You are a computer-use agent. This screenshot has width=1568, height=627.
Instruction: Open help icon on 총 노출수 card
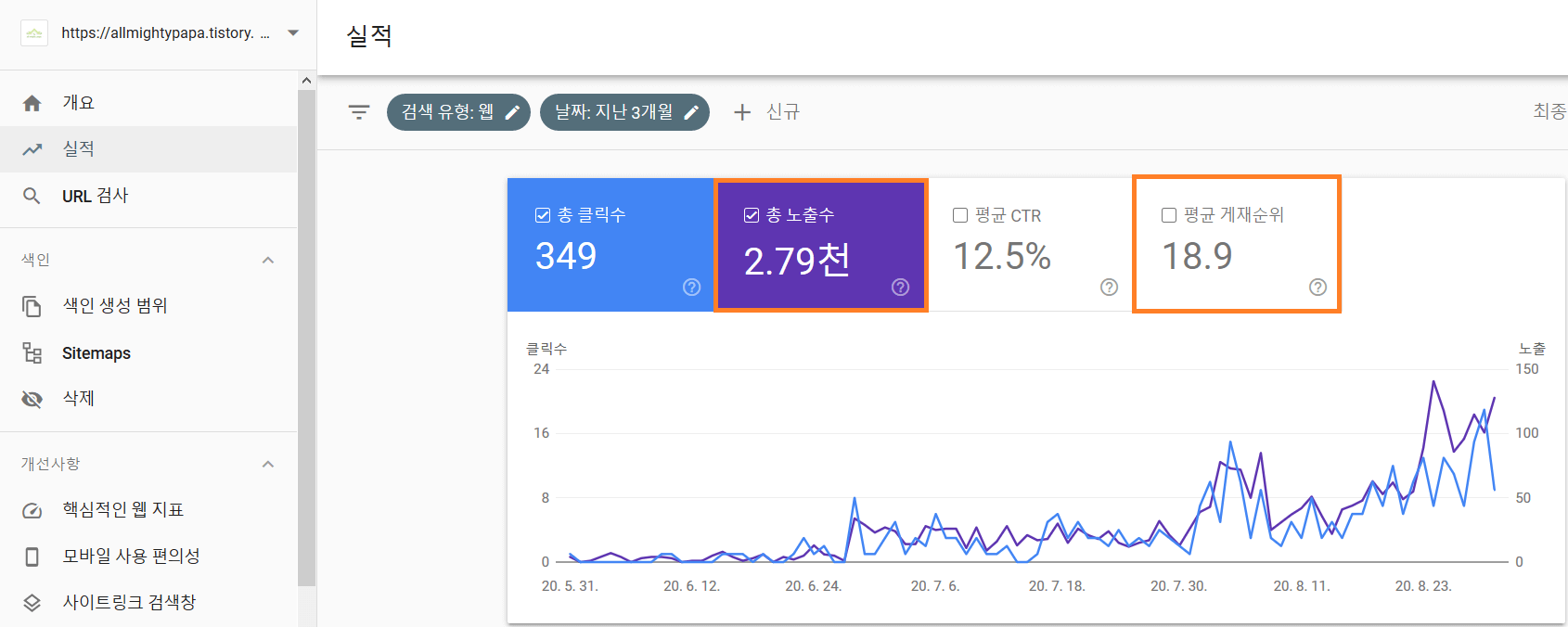click(900, 287)
